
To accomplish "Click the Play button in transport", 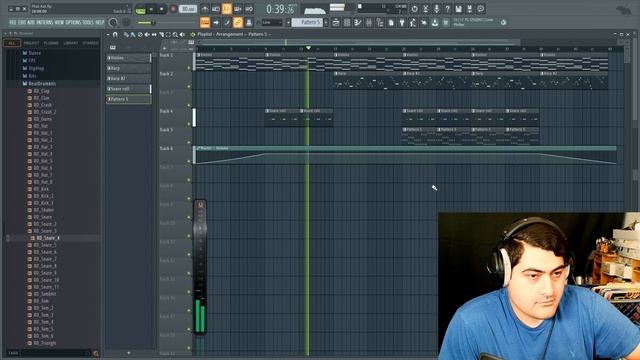I will coord(151,9).
